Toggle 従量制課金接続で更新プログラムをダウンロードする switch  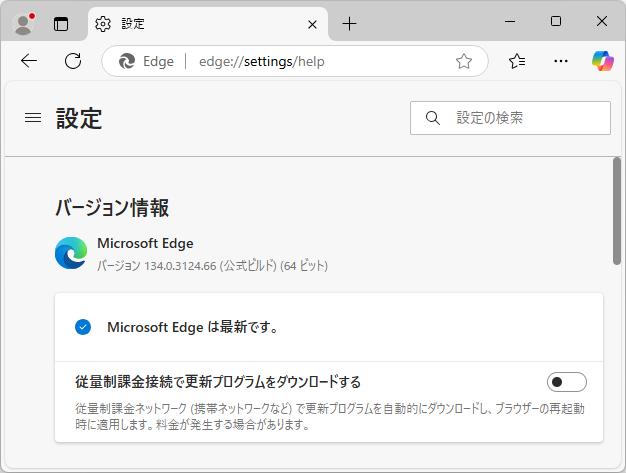[x=567, y=382]
